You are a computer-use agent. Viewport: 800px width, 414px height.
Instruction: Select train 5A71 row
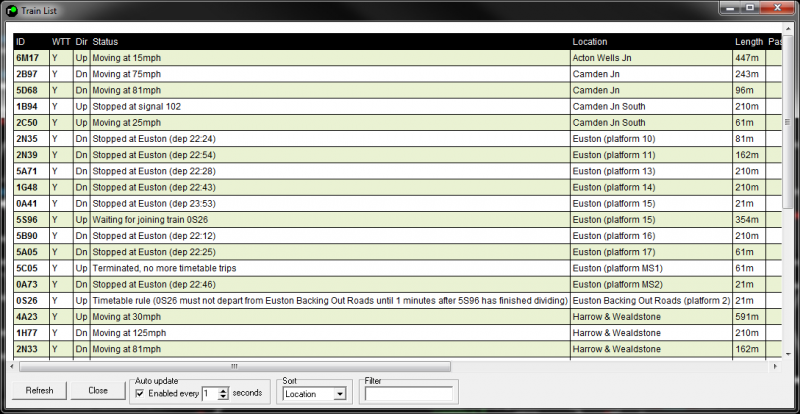397,171
